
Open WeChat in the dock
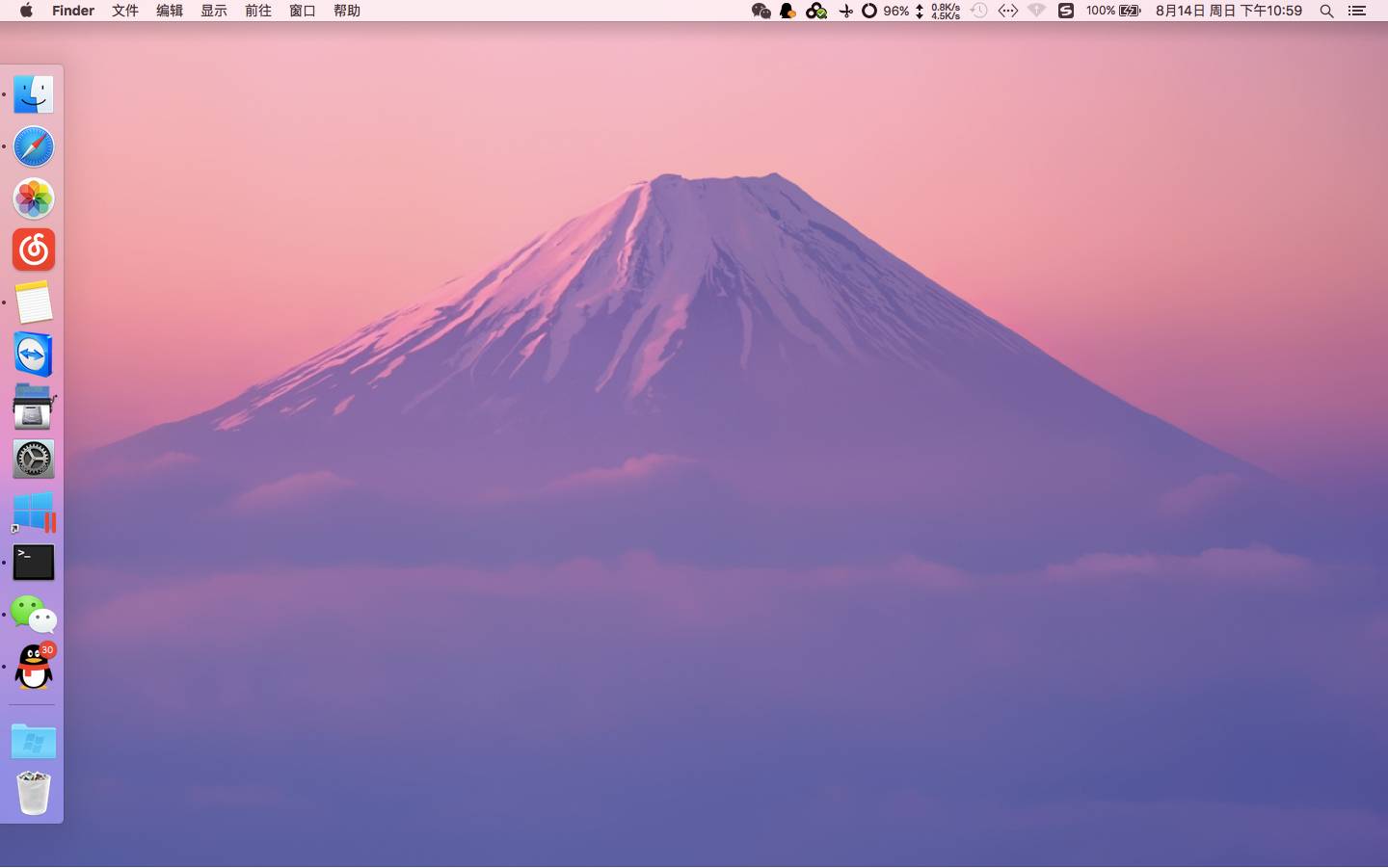pos(34,614)
